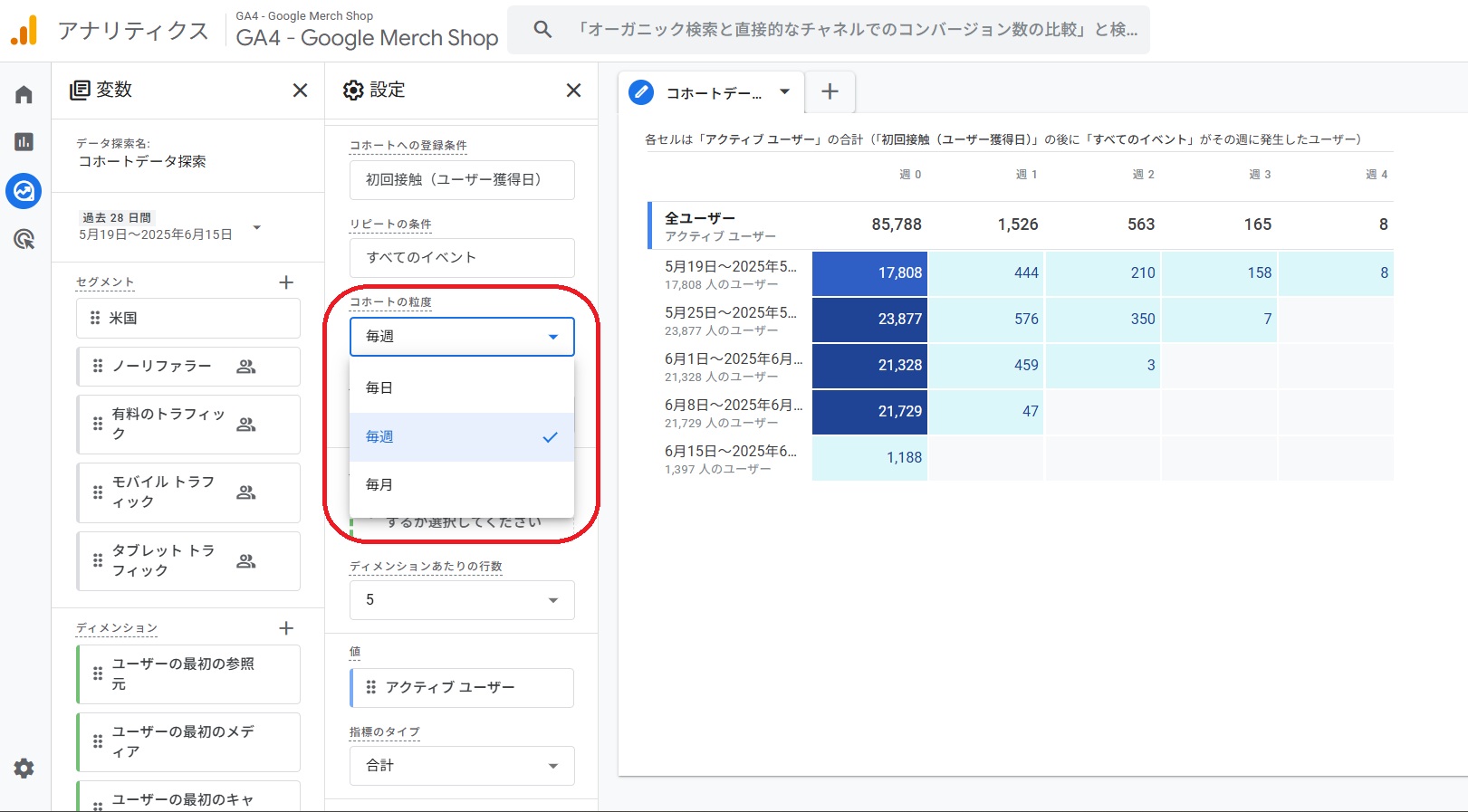The width and height of the screenshot is (1468, 812).
Task: Add a new segment with plus icon
Action: coord(286,282)
